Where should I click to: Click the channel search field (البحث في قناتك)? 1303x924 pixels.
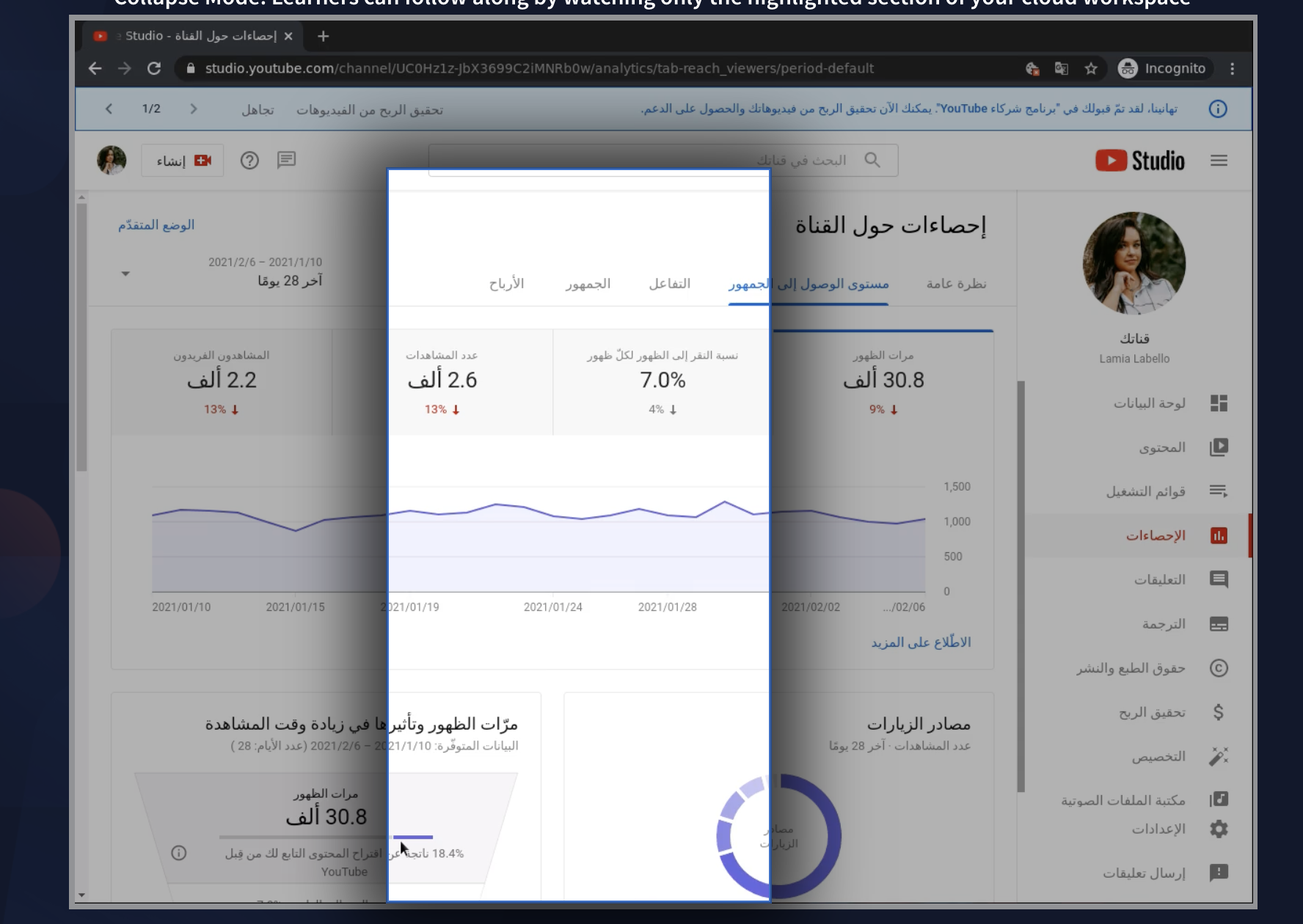pos(663,160)
